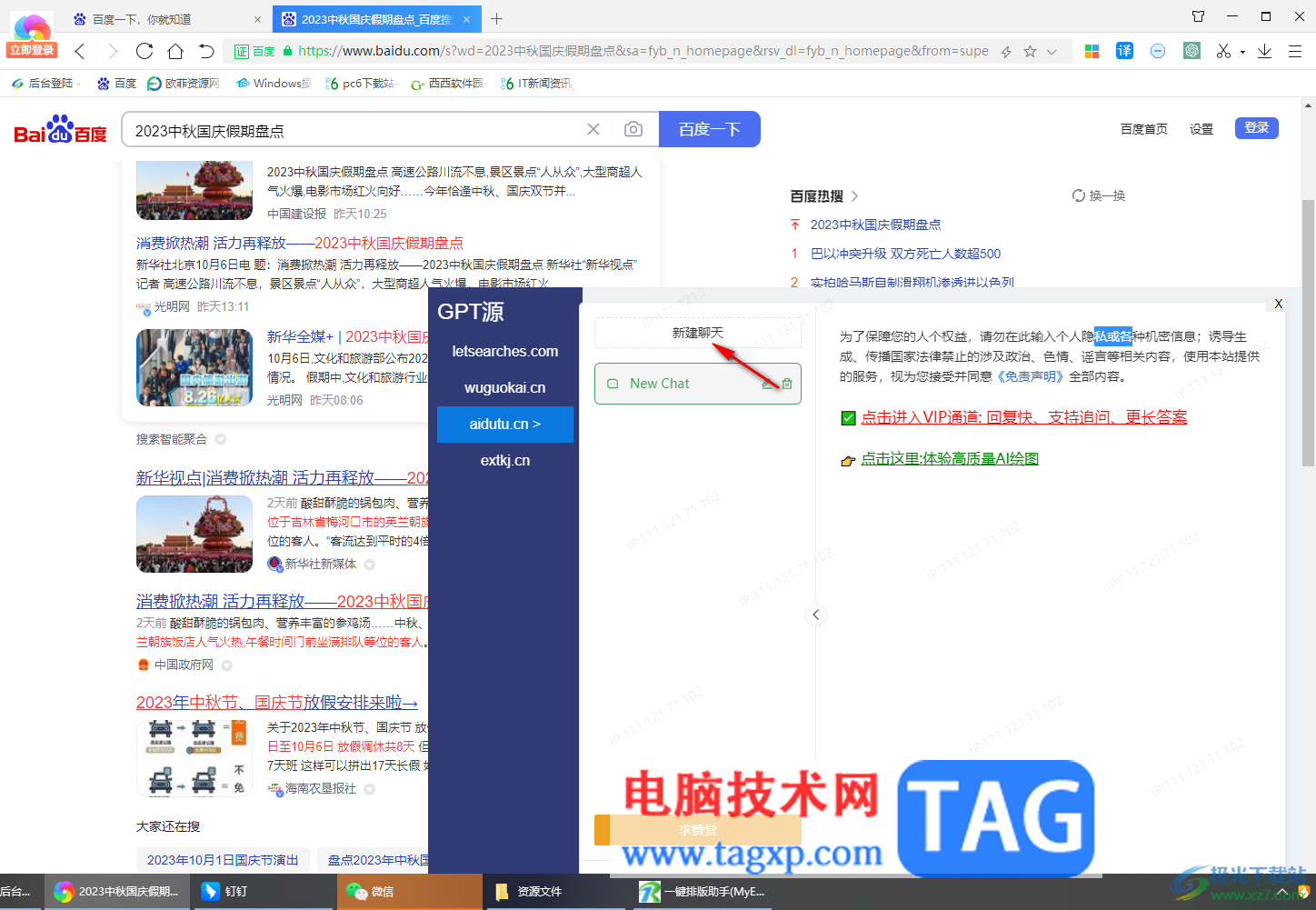Open the flower basket thumbnail beside 中国建设报
Image resolution: width=1316 pixels, height=910 pixels.
pyautogui.click(x=194, y=191)
